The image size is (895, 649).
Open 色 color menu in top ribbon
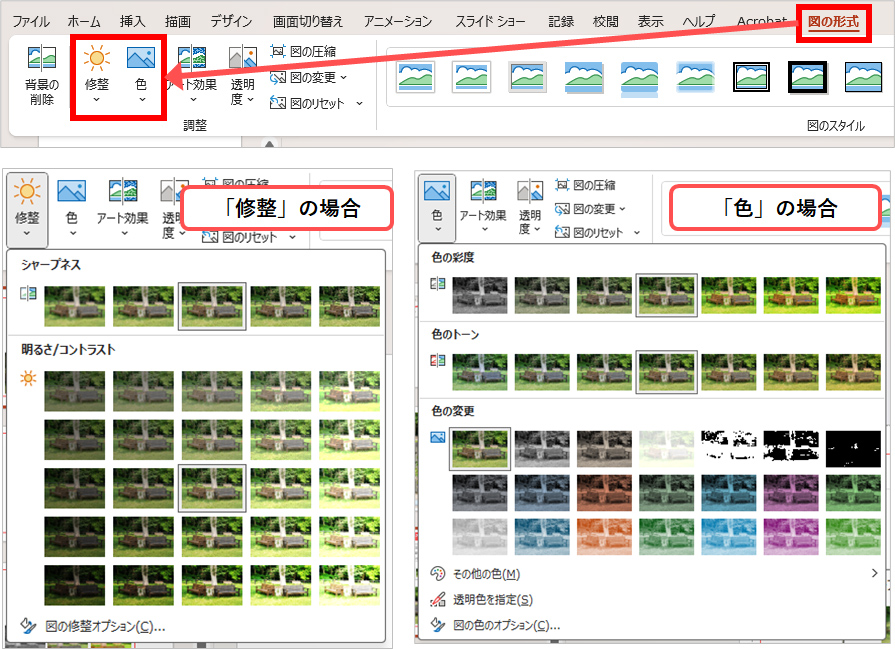pyautogui.click(x=141, y=75)
